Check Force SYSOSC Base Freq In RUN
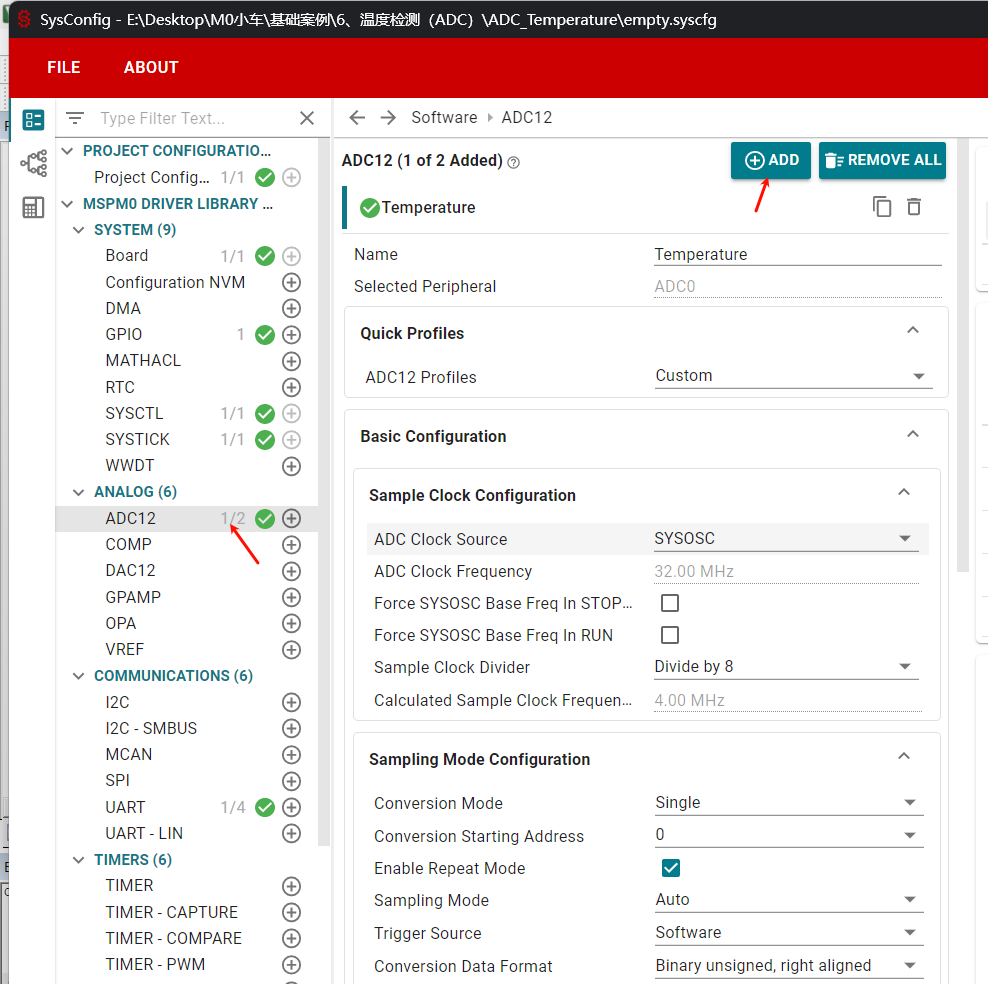 [670, 634]
